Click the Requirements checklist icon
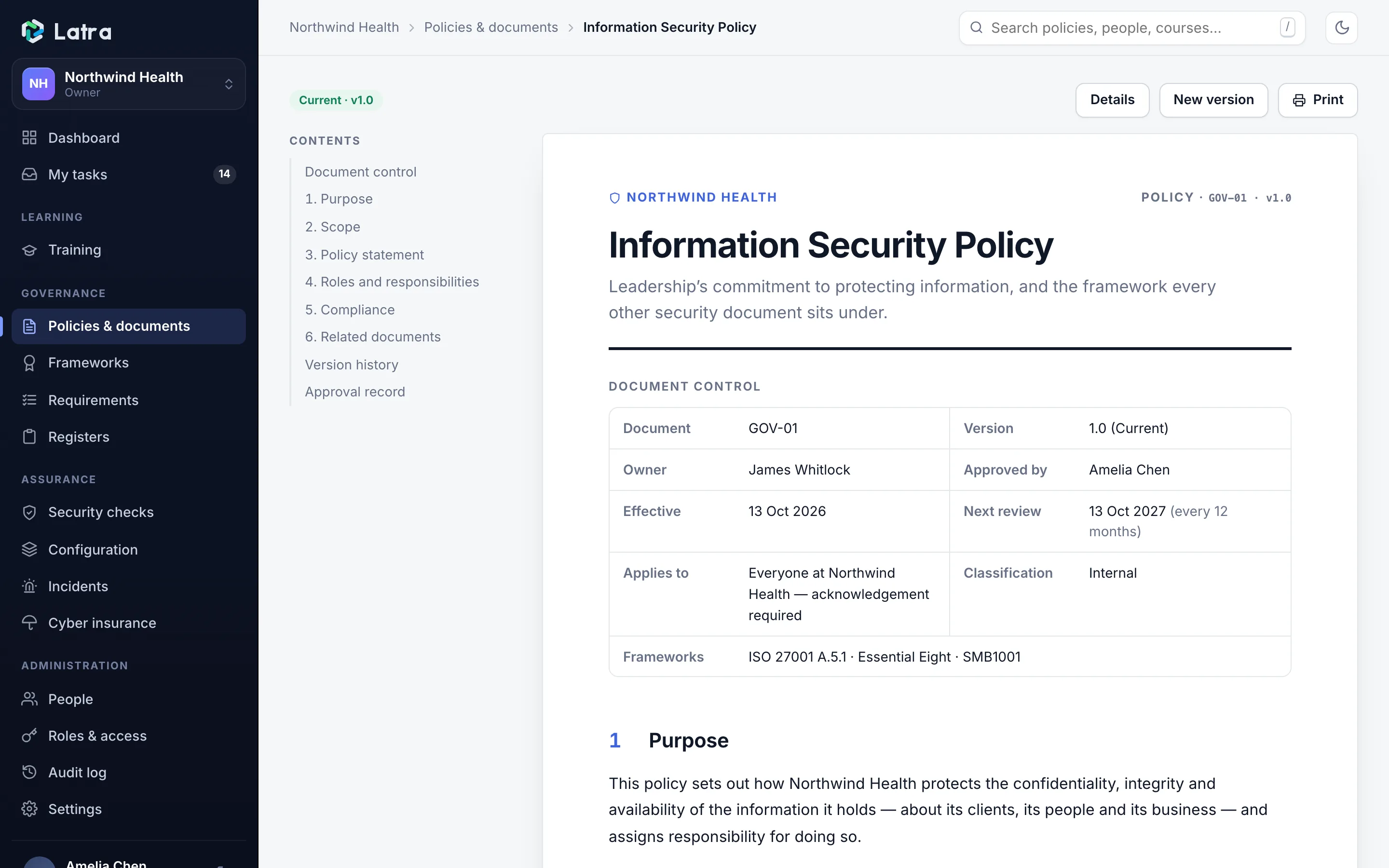Screen dimensions: 1389x868 point(29,400)
